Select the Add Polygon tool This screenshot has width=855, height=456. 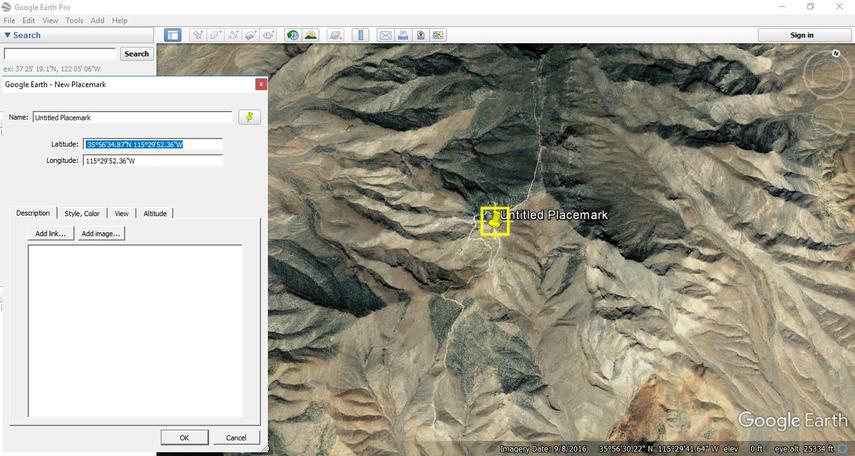coord(216,35)
